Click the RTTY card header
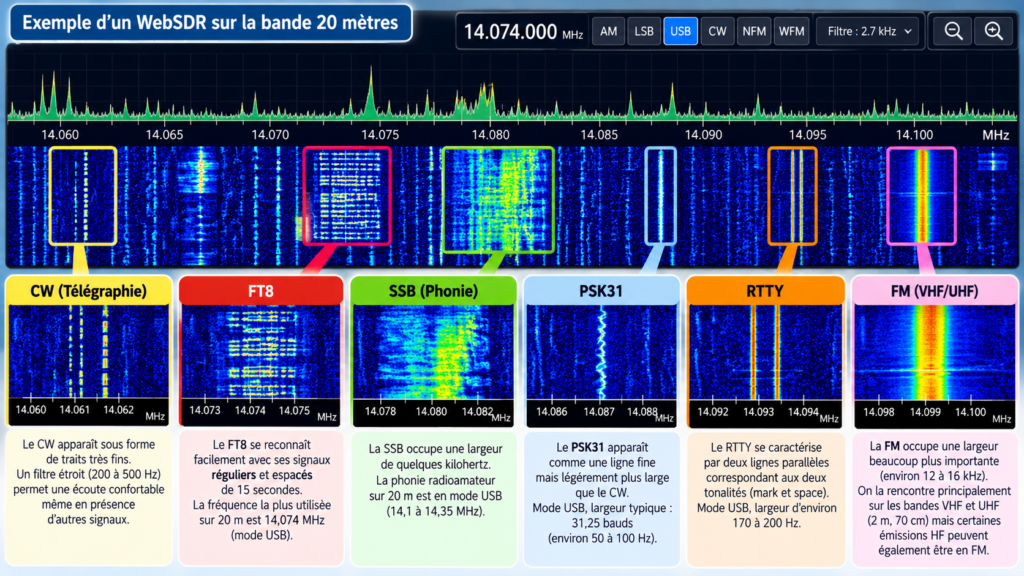Viewport: 1024px width, 576px height. (x=765, y=291)
